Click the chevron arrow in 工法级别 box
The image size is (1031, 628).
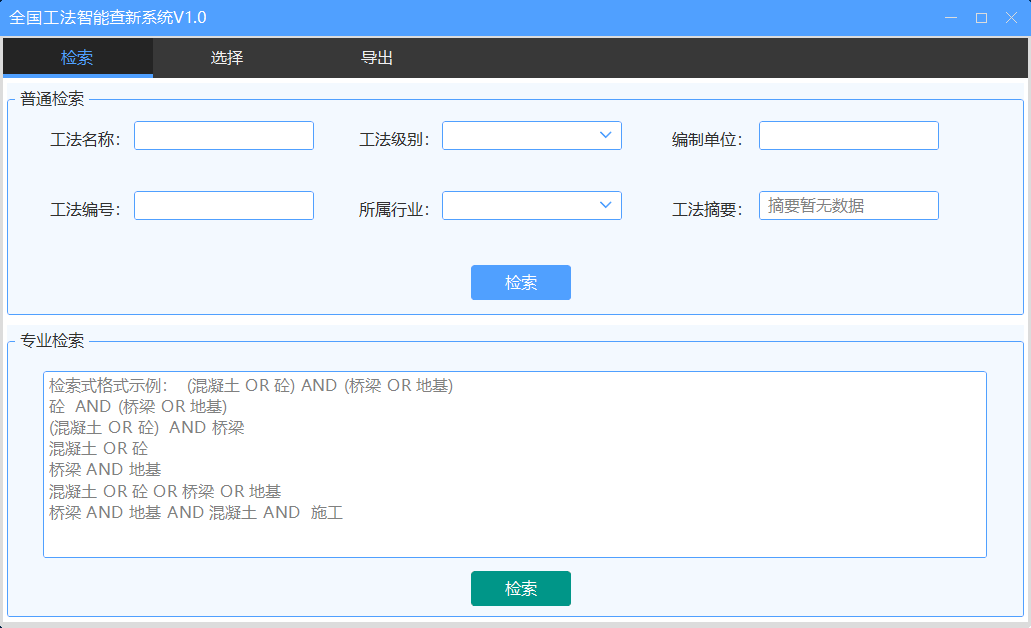[x=605, y=136]
